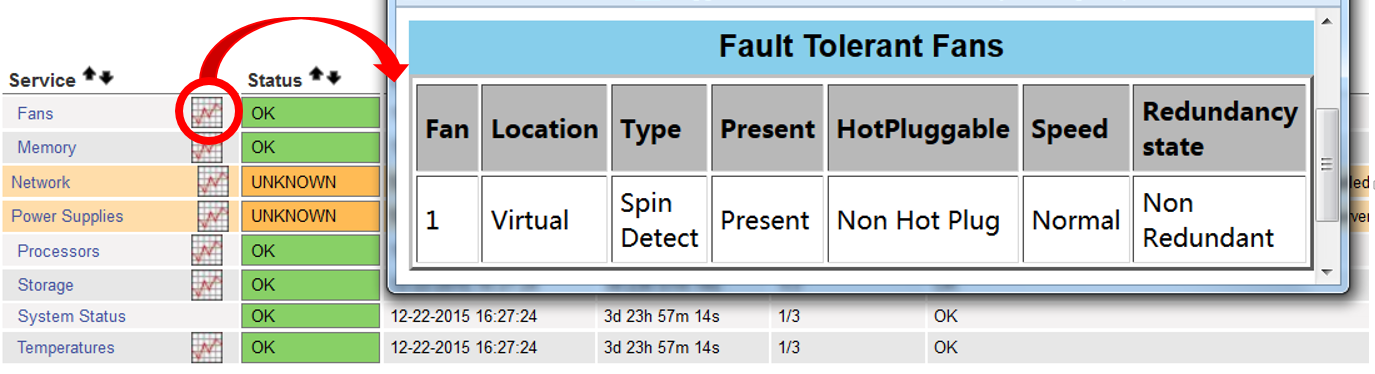Open the Power Supplies service link
Image resolution: width=1375 pixels, height=374 pixels.
coord(67,216)
